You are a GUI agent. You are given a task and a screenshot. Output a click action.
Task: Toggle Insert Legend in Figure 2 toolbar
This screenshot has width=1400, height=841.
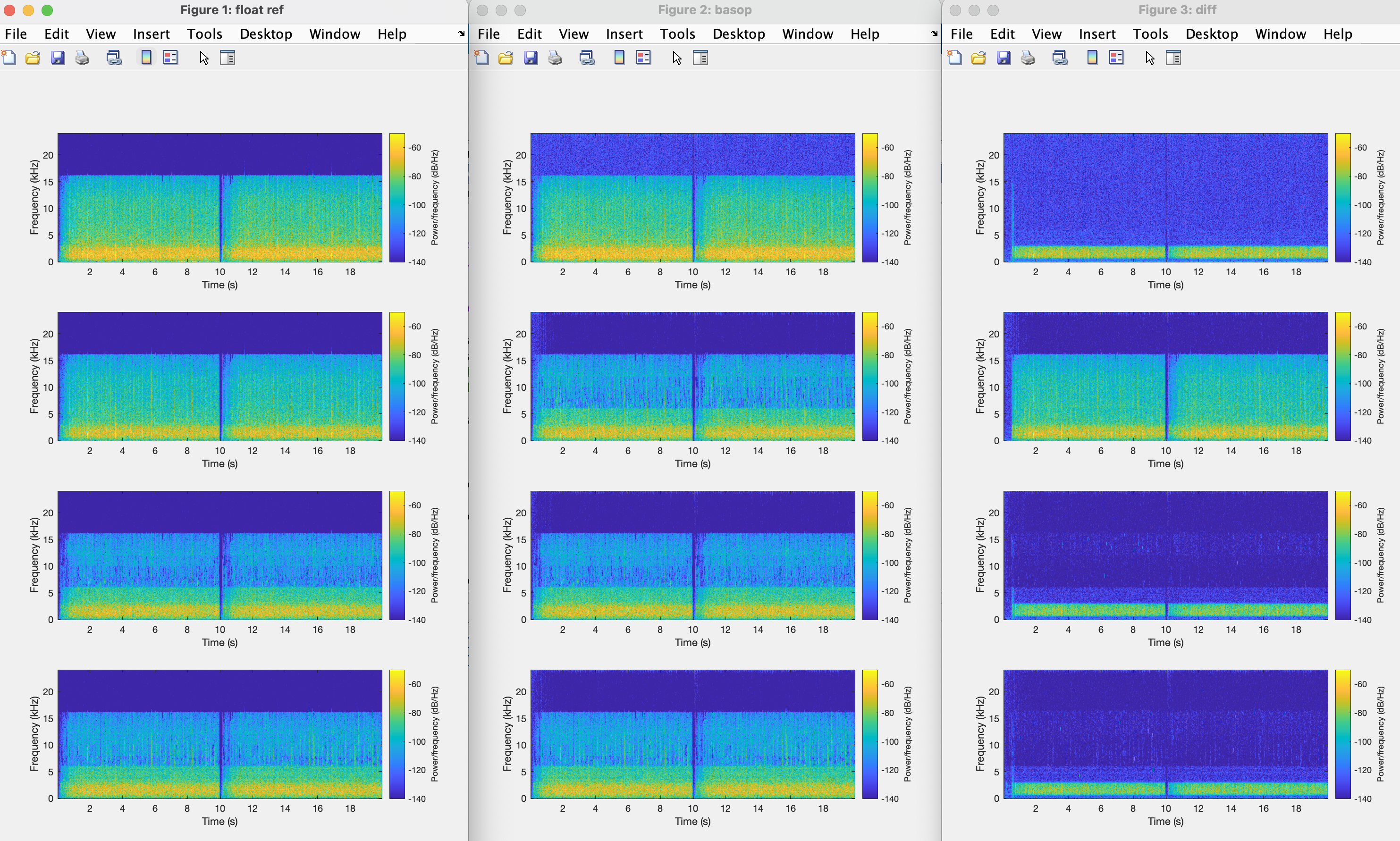(643, 58)
